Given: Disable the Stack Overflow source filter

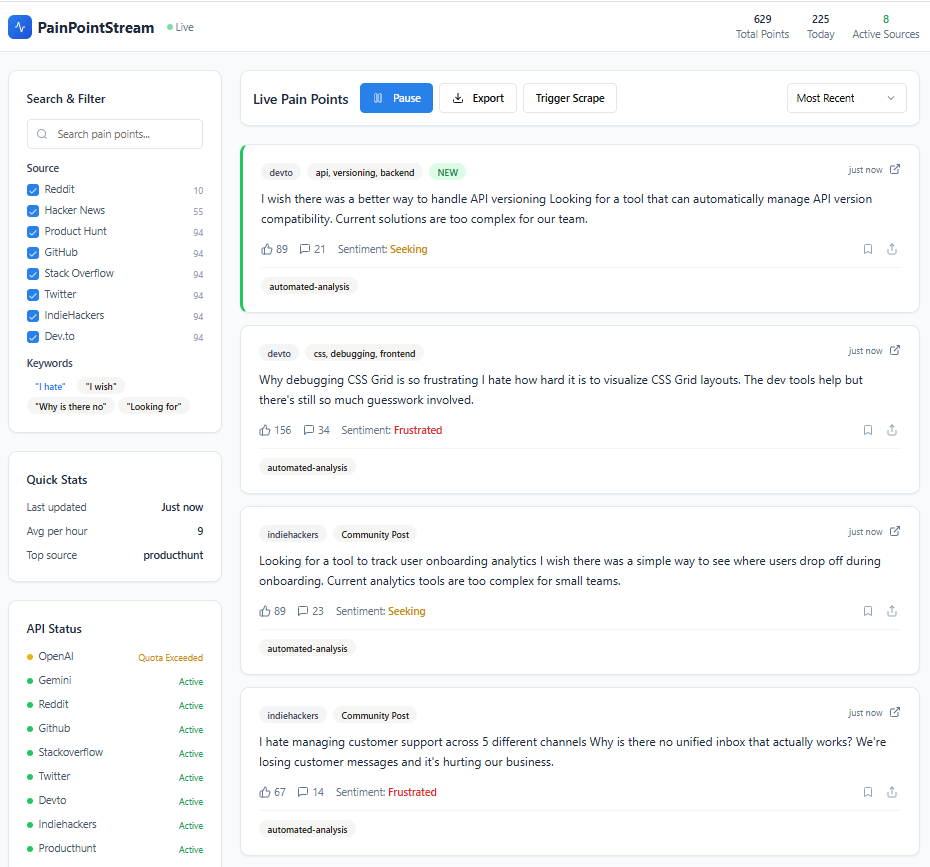Looking at the screenshot, I should 33,274.
